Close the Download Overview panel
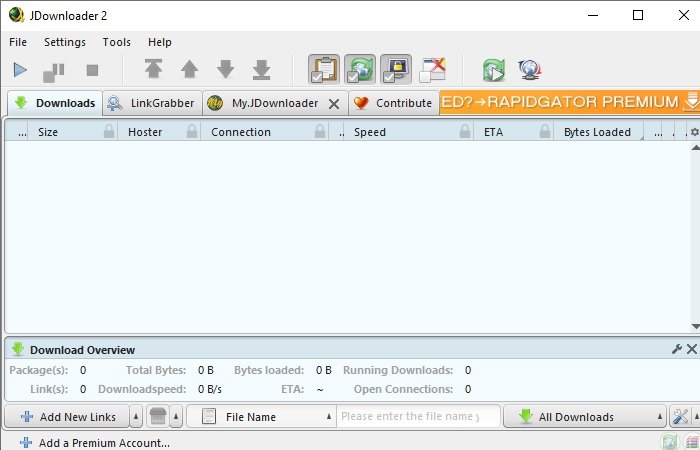The image size is (700, 450). [692, 349]
